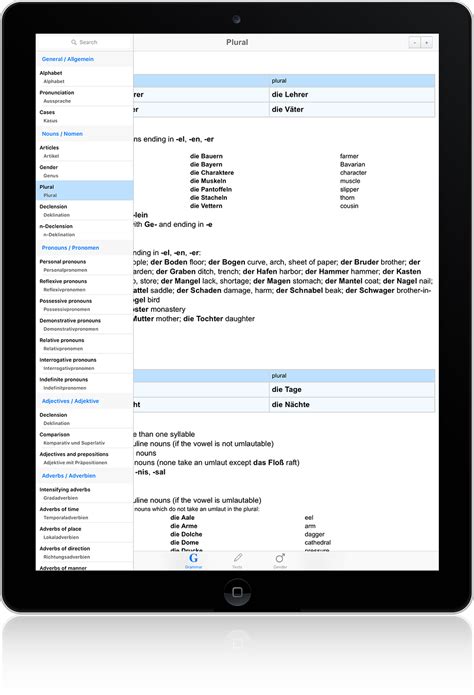
Task: Open Adverbs of direction topic
Action: pyautogui.click(x=84, y=552)
